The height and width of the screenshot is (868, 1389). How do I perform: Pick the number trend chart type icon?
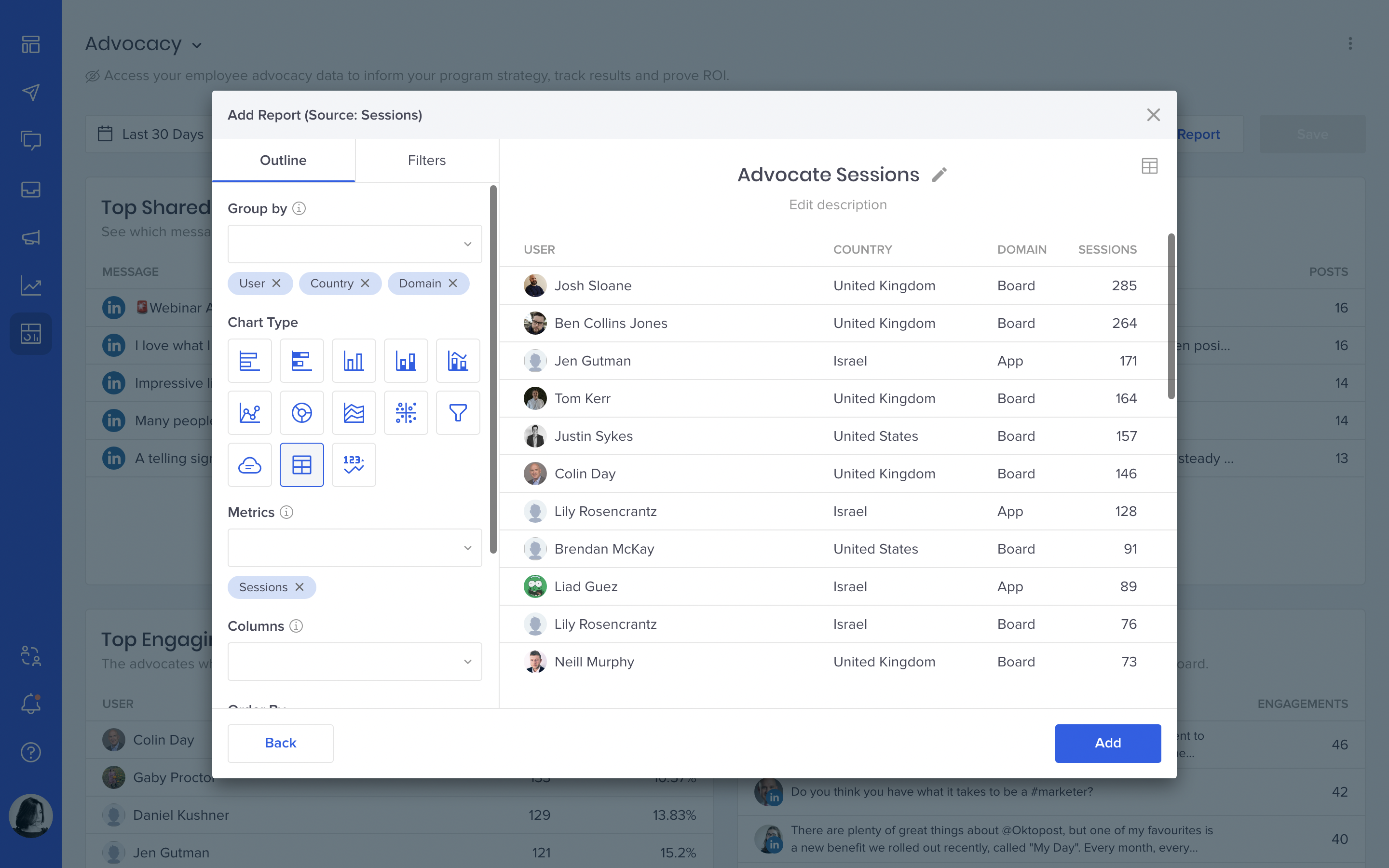point(354,464)
